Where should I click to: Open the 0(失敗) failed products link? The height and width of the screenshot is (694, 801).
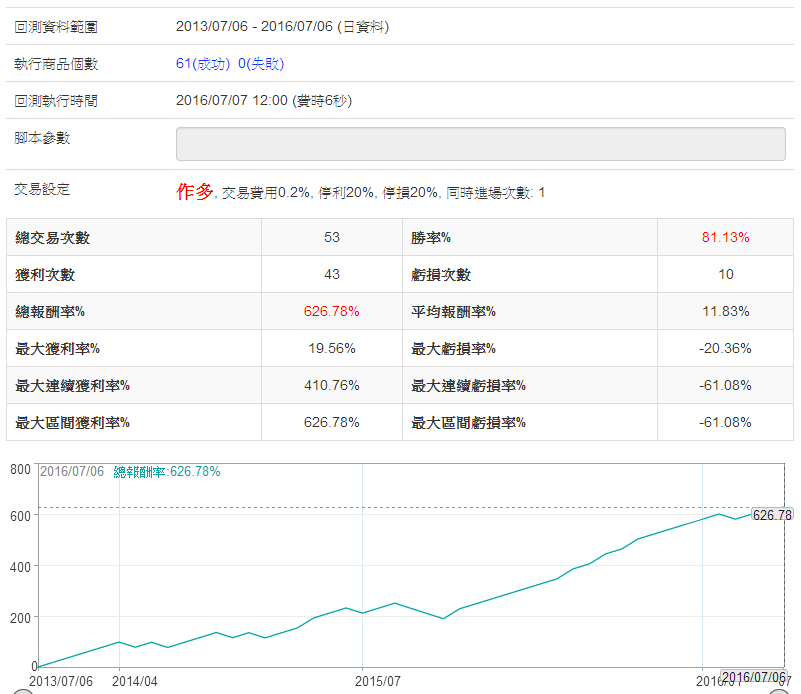[261, 64]
